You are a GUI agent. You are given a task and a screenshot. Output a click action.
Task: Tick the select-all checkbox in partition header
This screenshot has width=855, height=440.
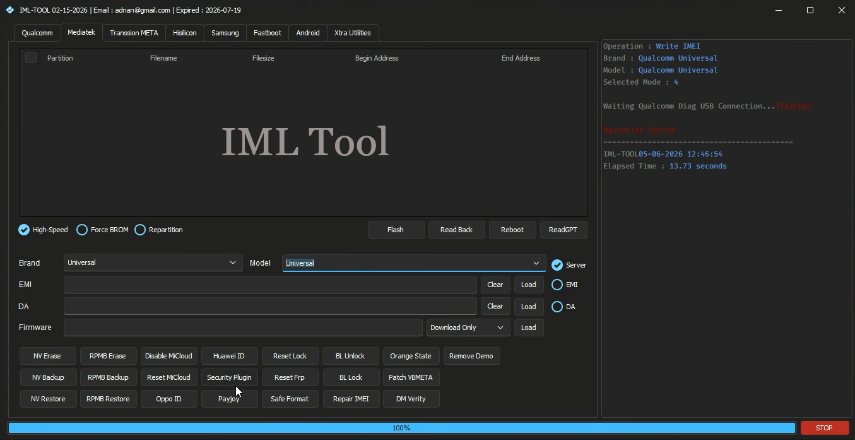click(x=31, y=57)
